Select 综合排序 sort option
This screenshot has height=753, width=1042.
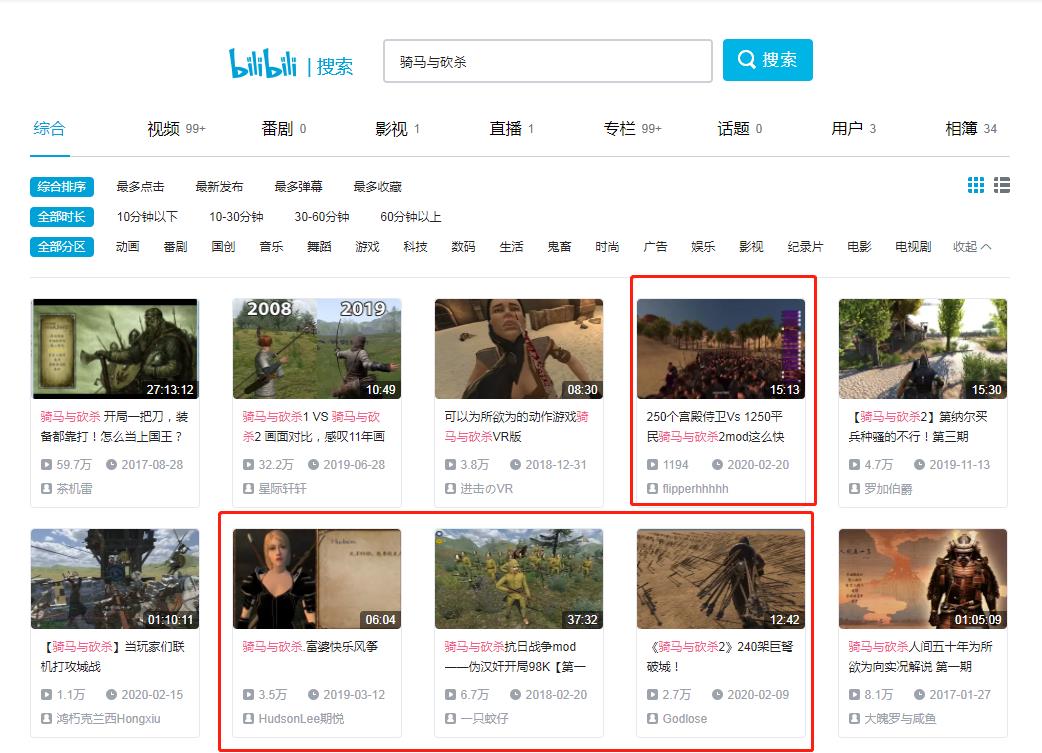[x=62, y=187]
